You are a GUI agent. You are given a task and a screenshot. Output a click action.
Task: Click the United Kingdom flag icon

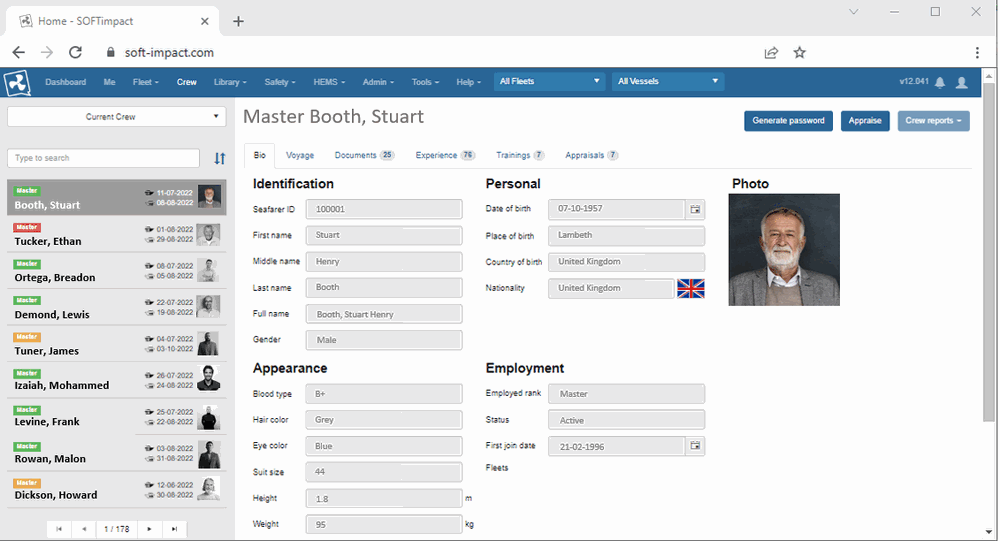tap(691, 288)
